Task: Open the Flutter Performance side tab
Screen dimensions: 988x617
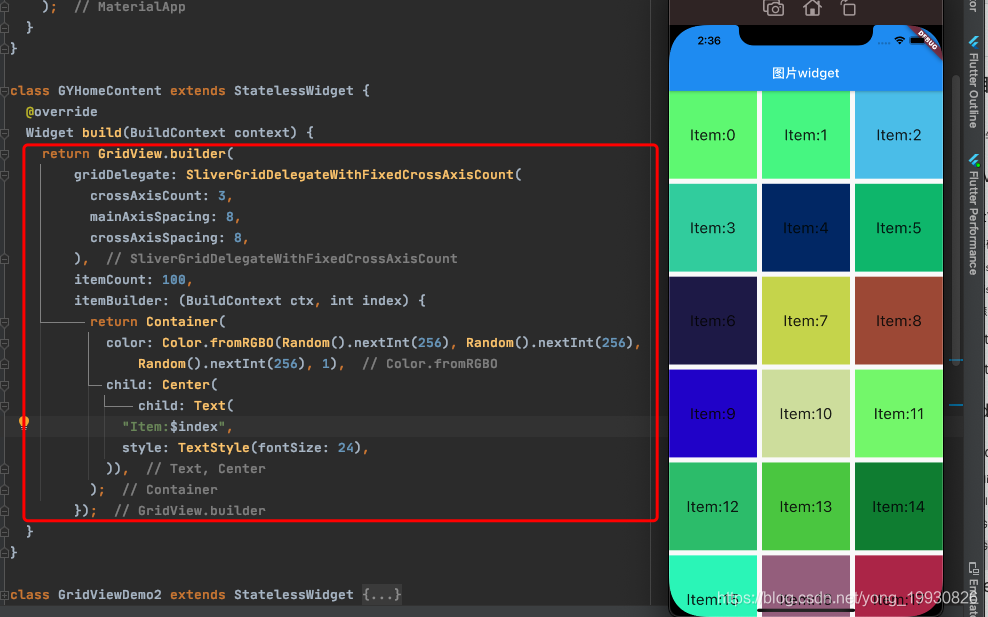Action: 974,214
